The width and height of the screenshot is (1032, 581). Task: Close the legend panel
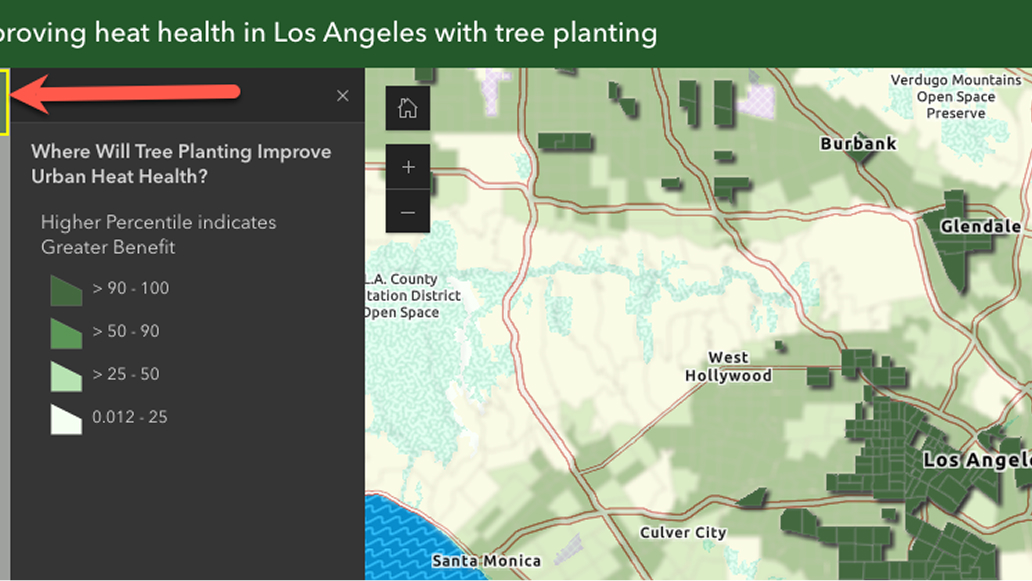tap(343, 96)
